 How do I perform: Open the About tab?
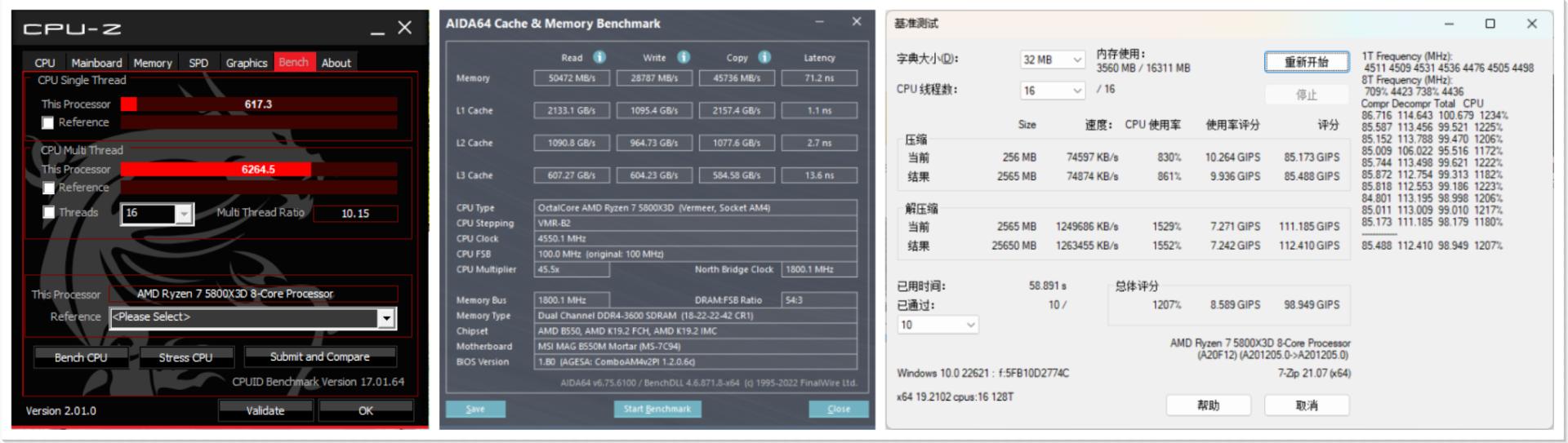tap(336, 63)
